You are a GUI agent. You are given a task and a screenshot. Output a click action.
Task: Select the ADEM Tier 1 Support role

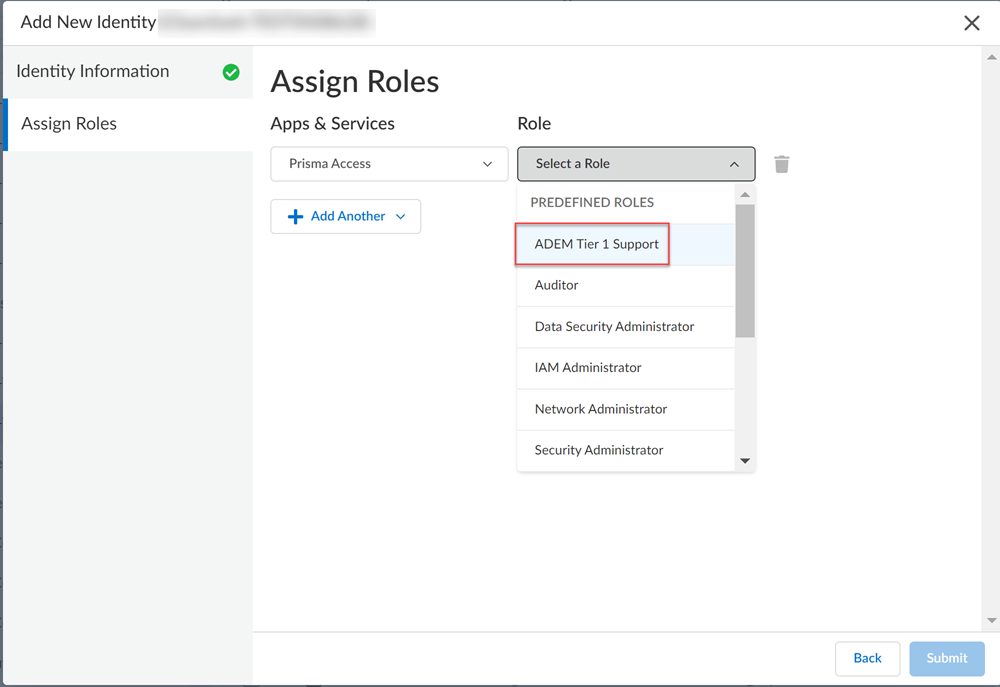(597, 244)
